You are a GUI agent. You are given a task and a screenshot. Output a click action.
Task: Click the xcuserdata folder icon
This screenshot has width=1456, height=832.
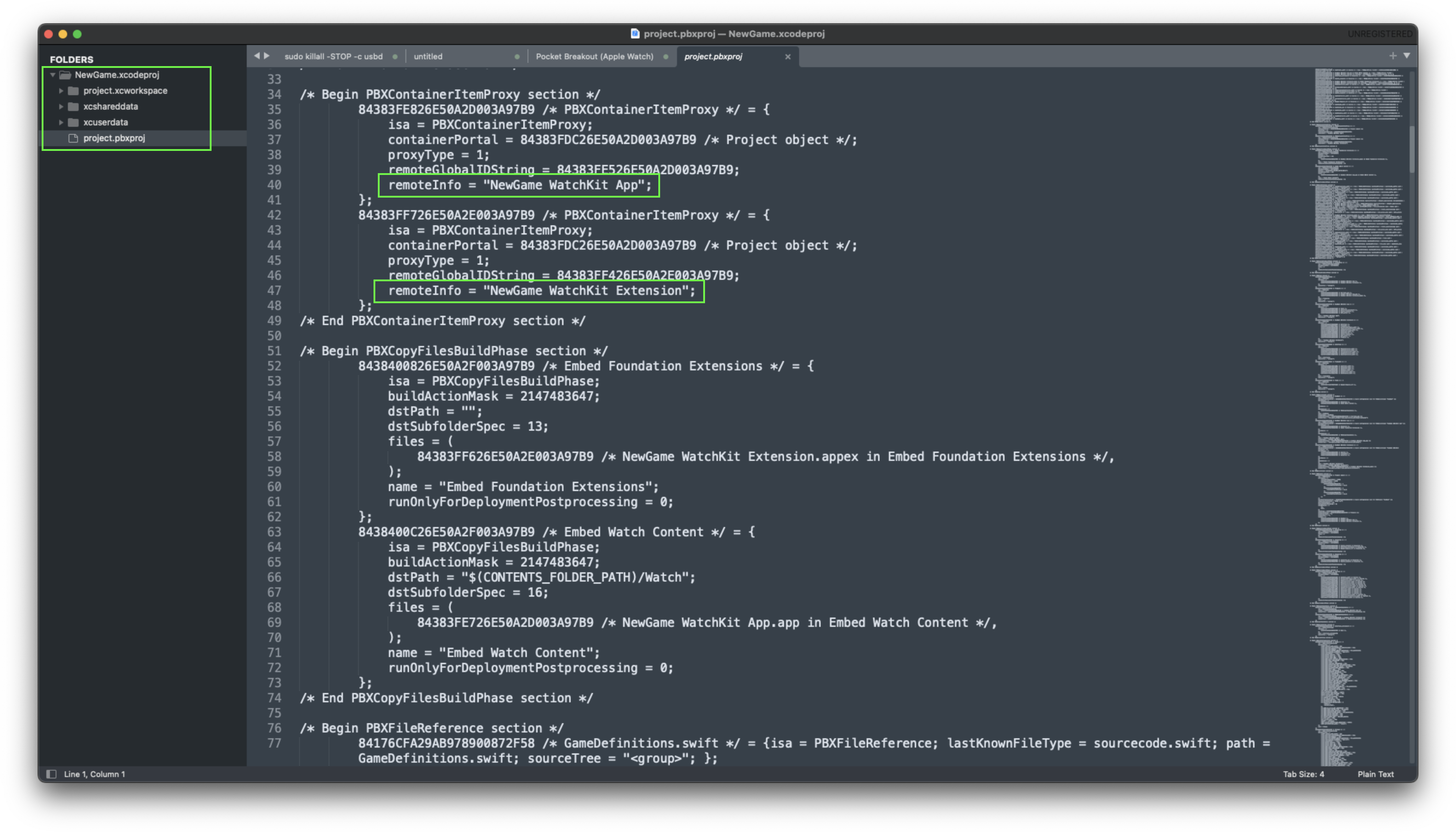73,122
